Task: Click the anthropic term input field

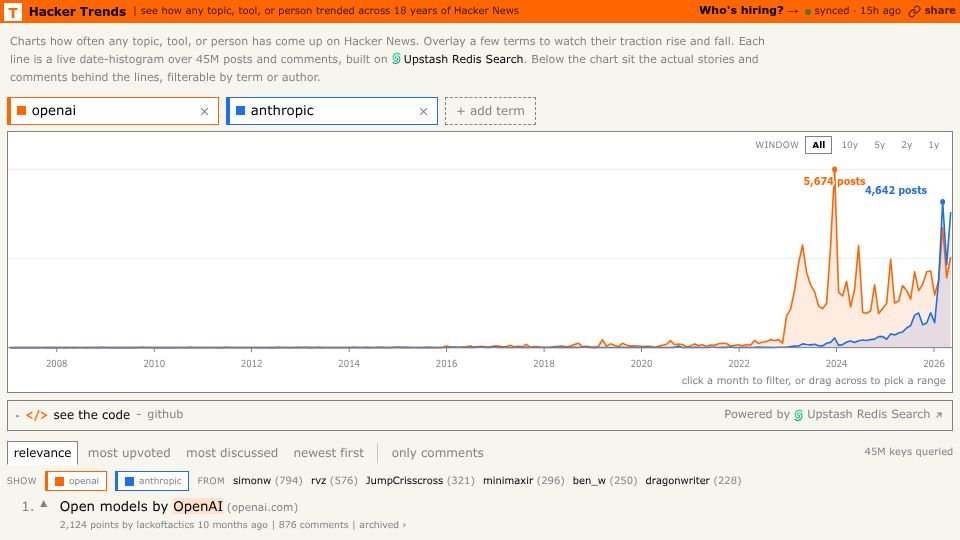Action: (x=331, y=111)
